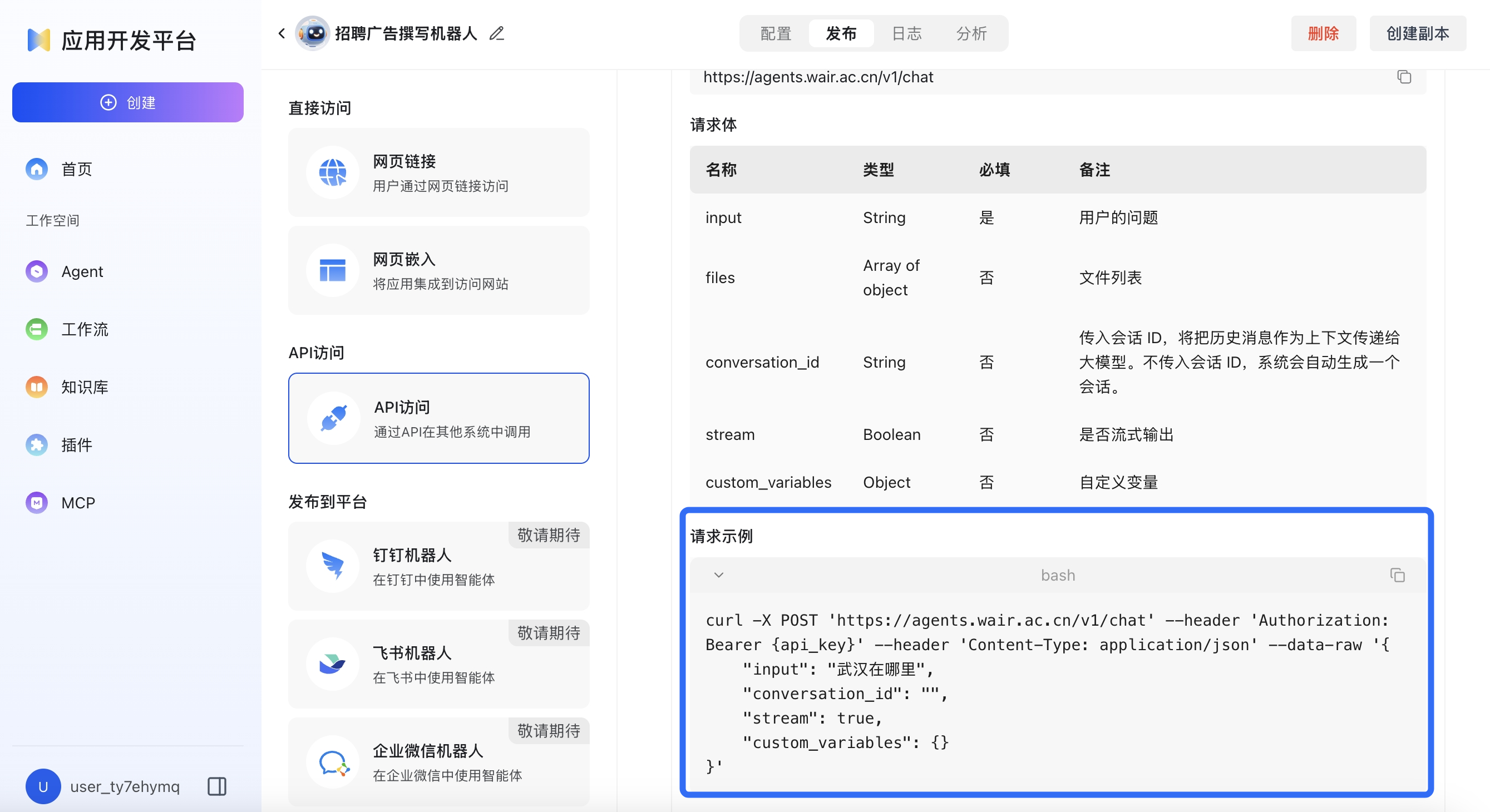The width and height of the screenshot is (1490, 812).
Task: Click the 创建副本 button
Action: pyautogui.click(x=1417, y=33)
